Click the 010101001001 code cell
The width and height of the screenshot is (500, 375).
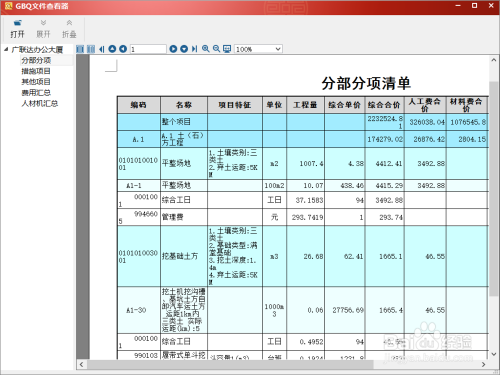click(x=139, y=164)
